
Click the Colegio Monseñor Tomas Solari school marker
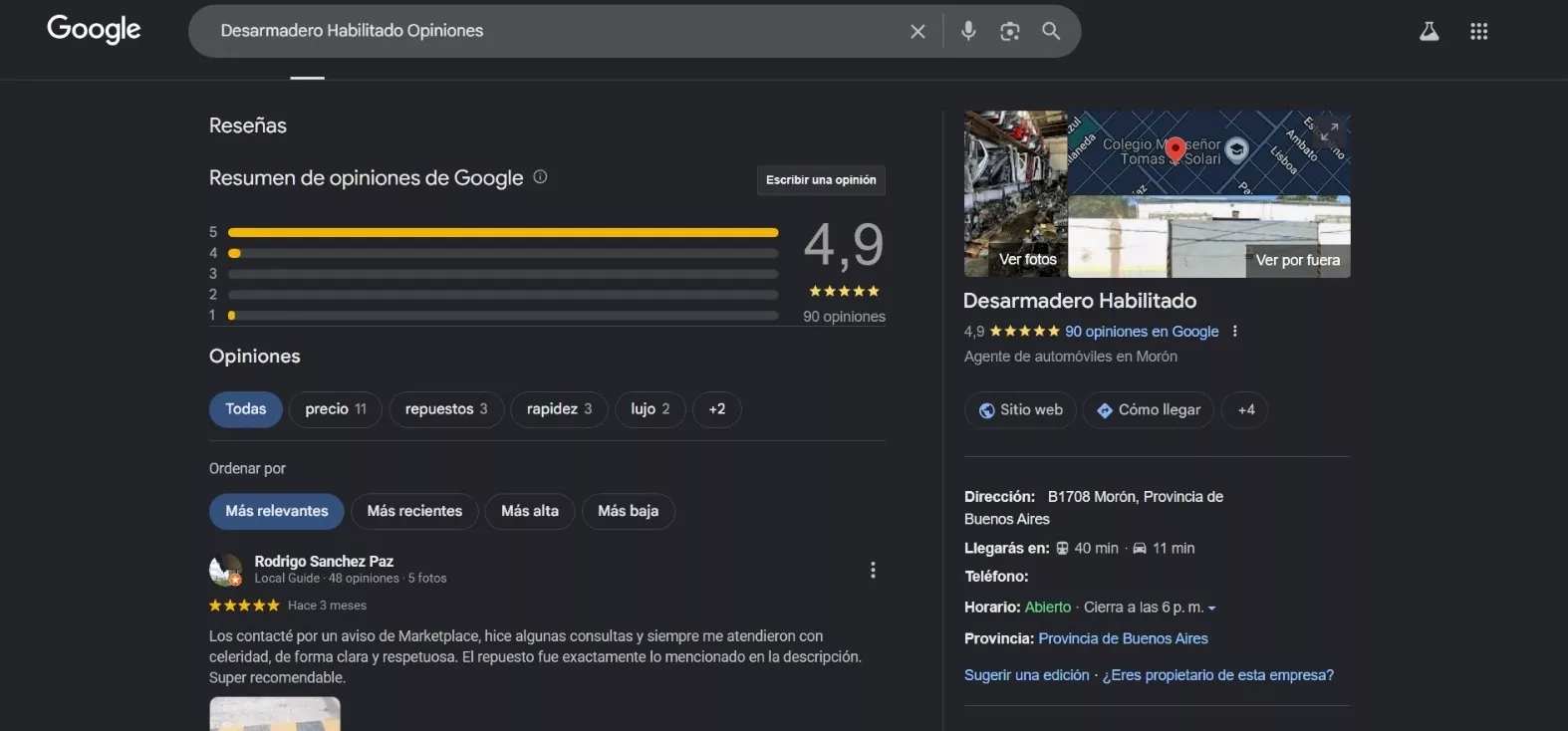[1236, 149]
